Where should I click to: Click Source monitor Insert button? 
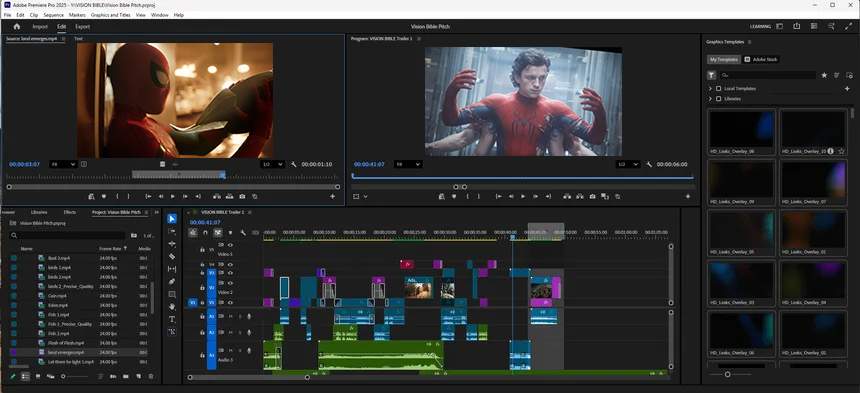(x=217, y=196)
